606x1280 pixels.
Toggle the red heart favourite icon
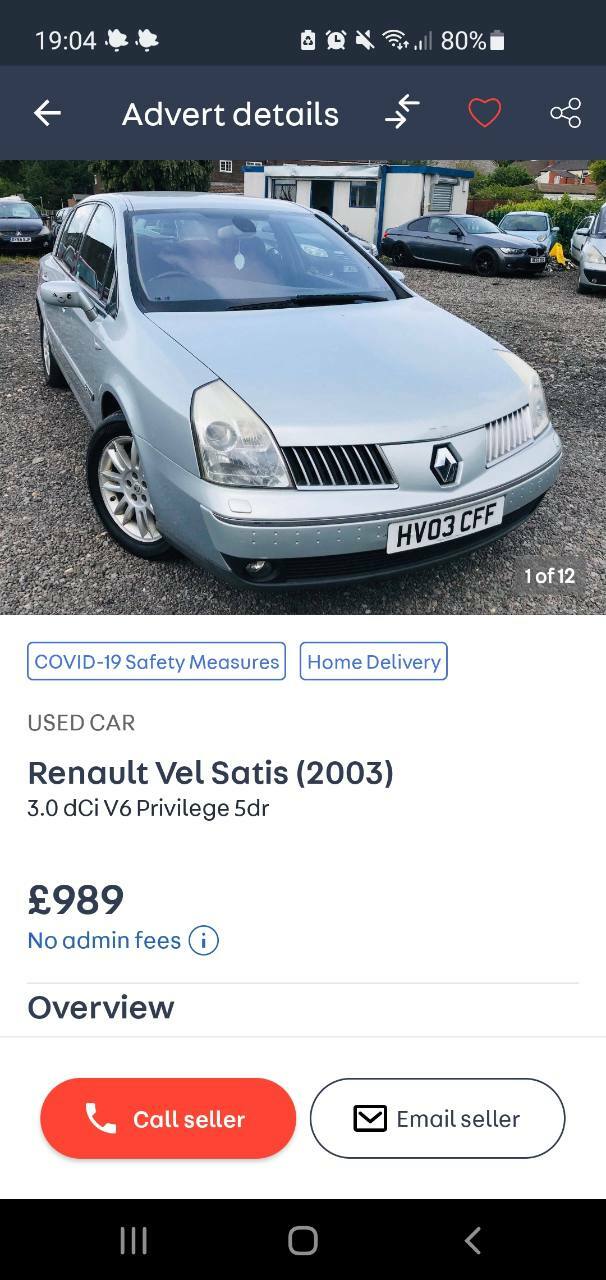coord(484,113)
